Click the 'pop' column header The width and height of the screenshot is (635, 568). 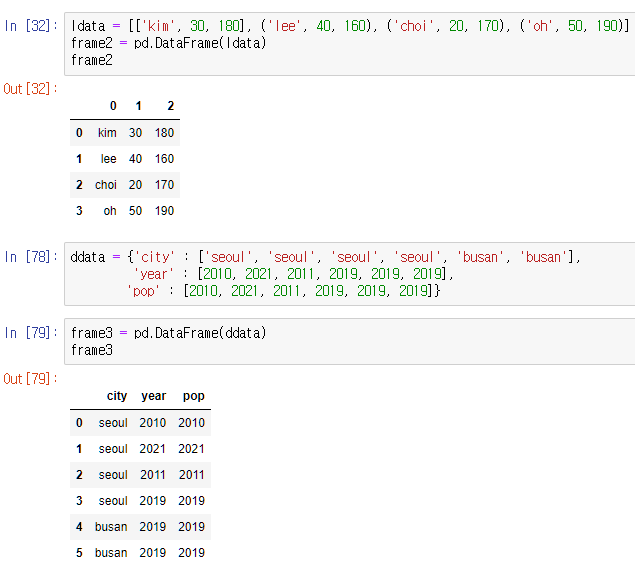coord(194,396)
